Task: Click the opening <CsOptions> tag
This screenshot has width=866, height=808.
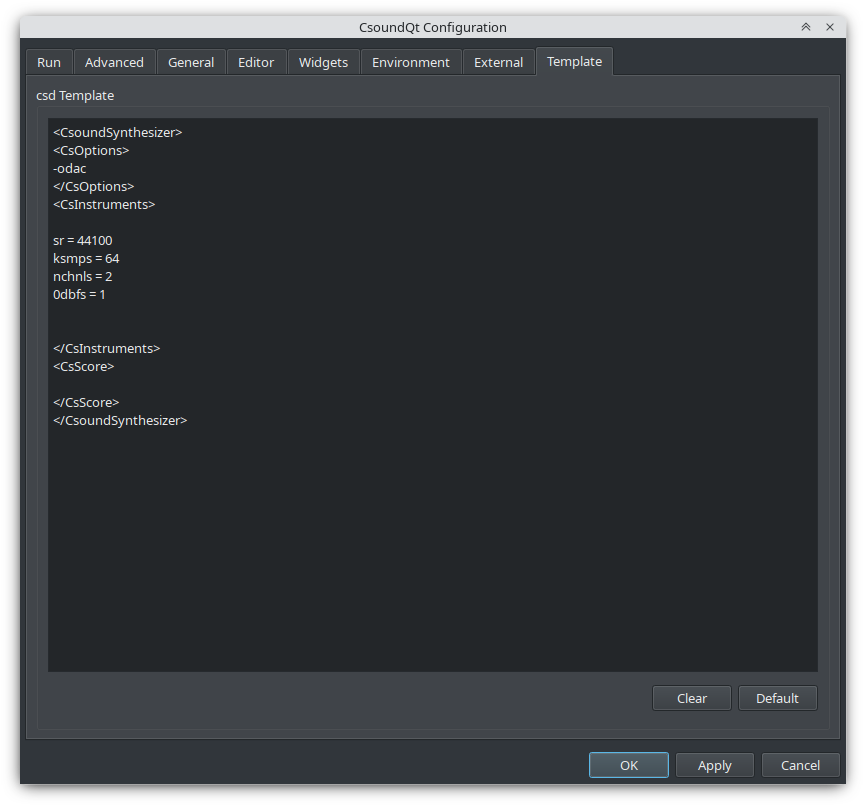Action: tap(91, 151)
